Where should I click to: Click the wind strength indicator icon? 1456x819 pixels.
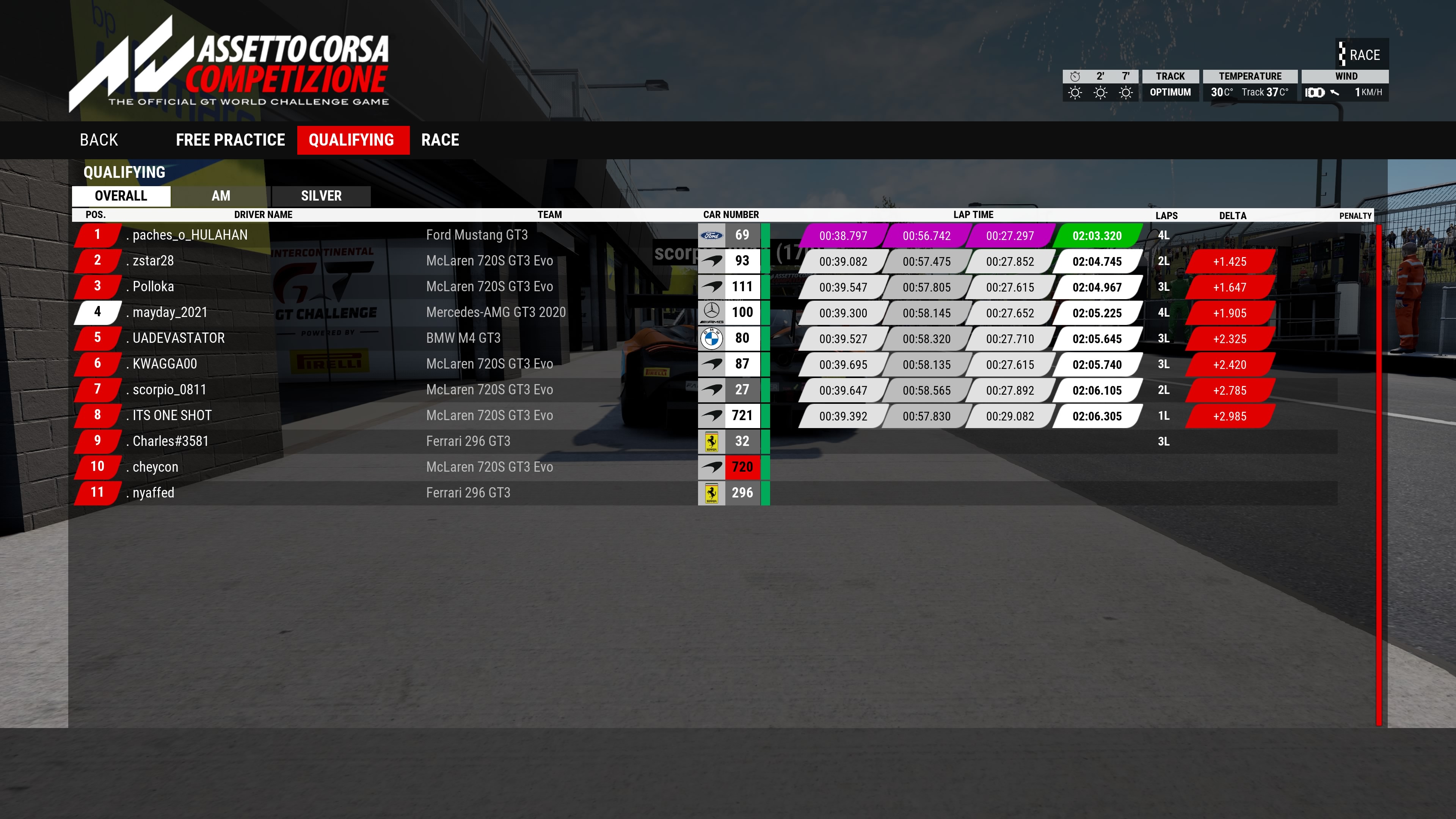[1315, 93]
